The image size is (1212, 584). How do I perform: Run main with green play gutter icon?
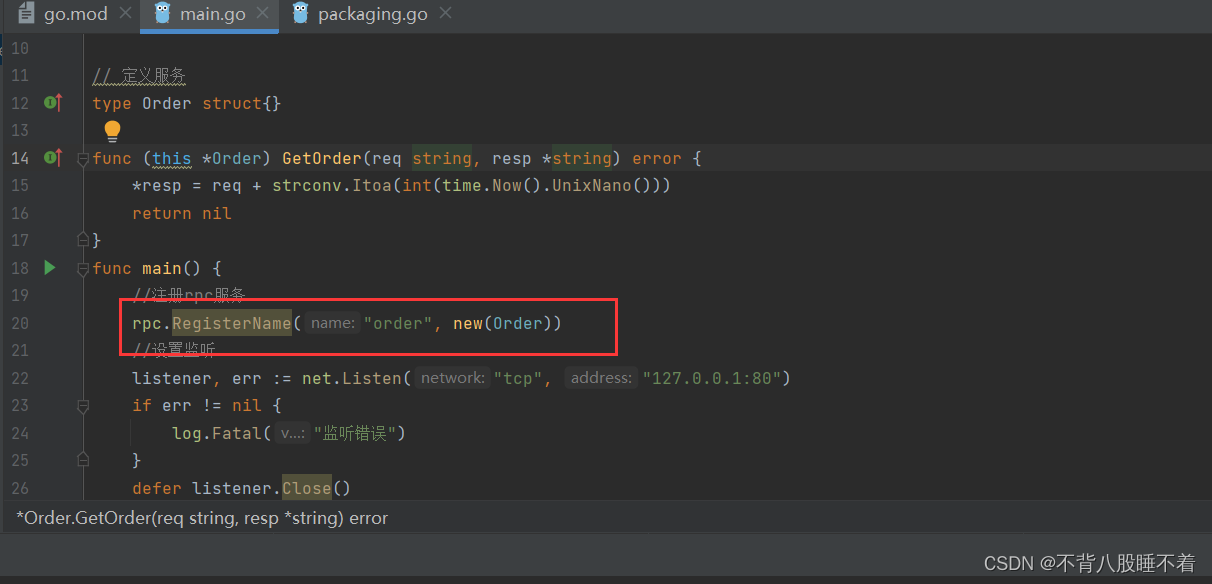coord(50,267)
